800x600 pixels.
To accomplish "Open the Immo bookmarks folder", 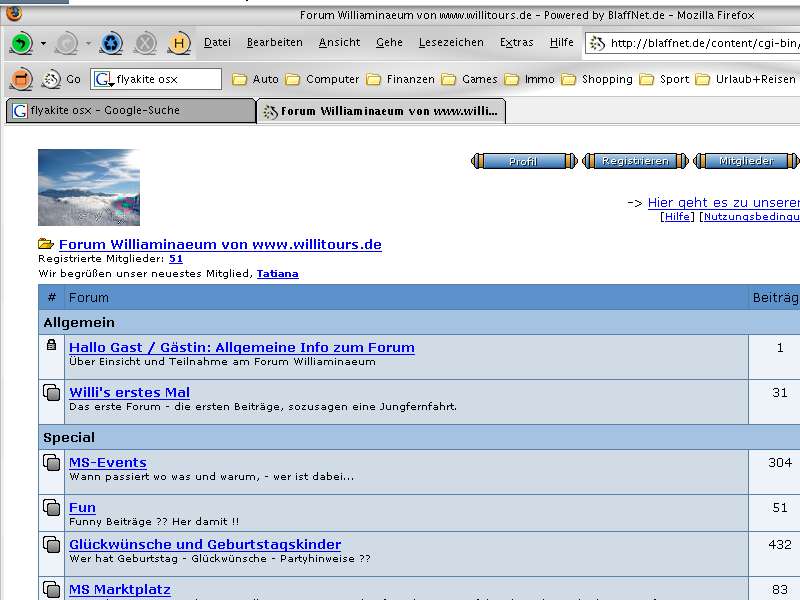I will (530, 79).
